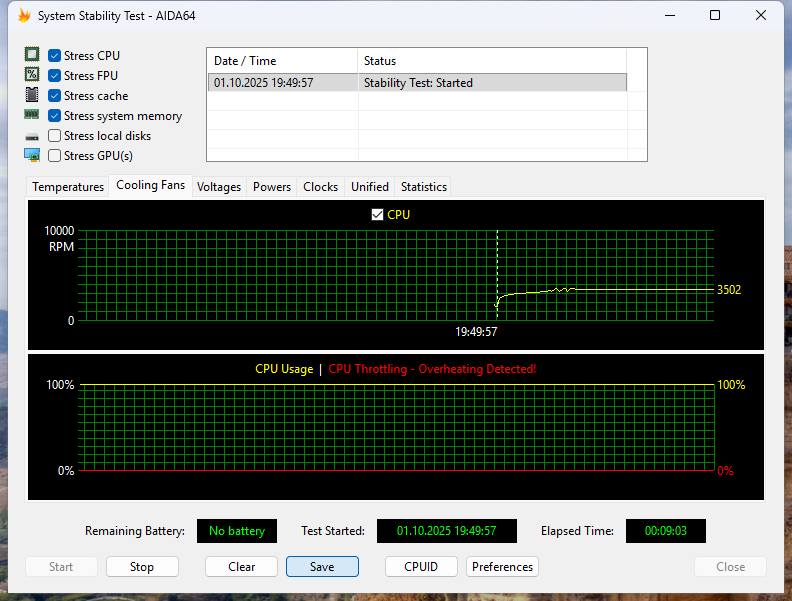
Task: Enable the Stress local disks checkbox
Action: [55, 136]
